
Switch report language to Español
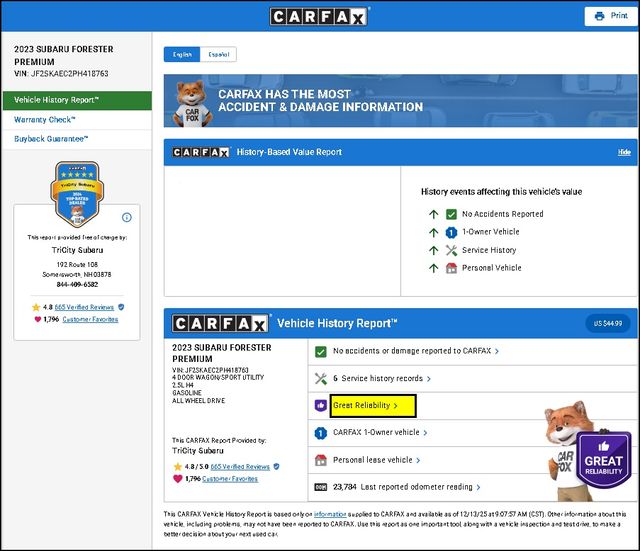pos(218,54)
